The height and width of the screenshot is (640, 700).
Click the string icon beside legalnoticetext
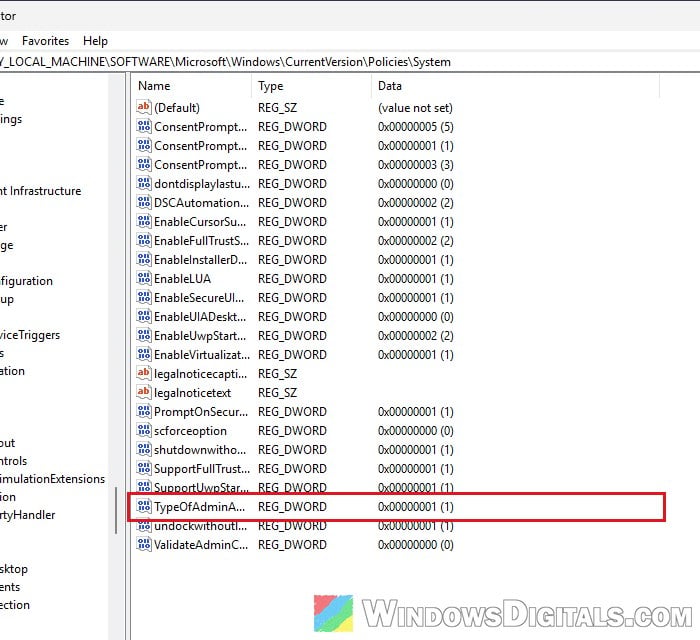144,392
